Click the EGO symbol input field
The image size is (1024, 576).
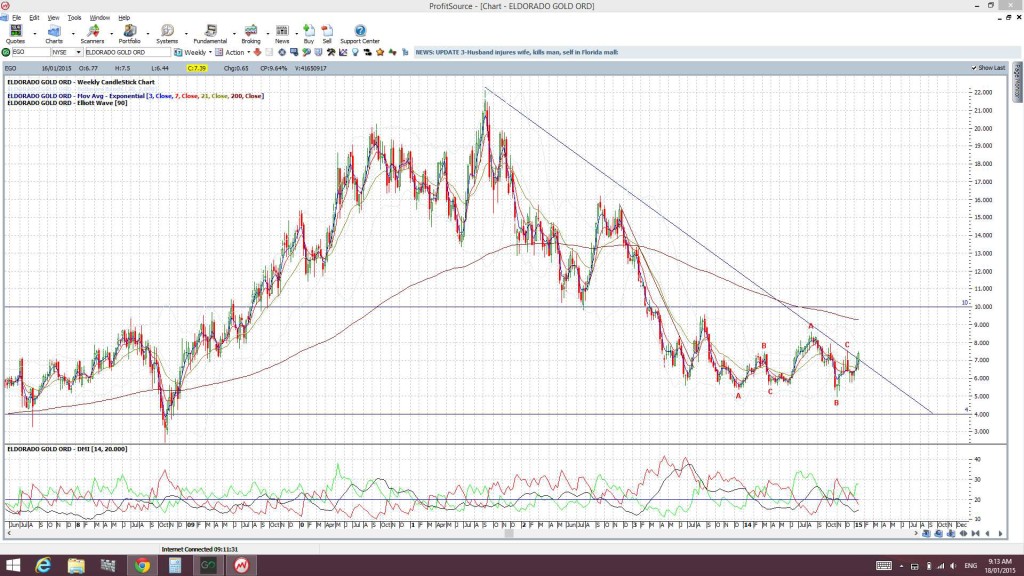30,52
